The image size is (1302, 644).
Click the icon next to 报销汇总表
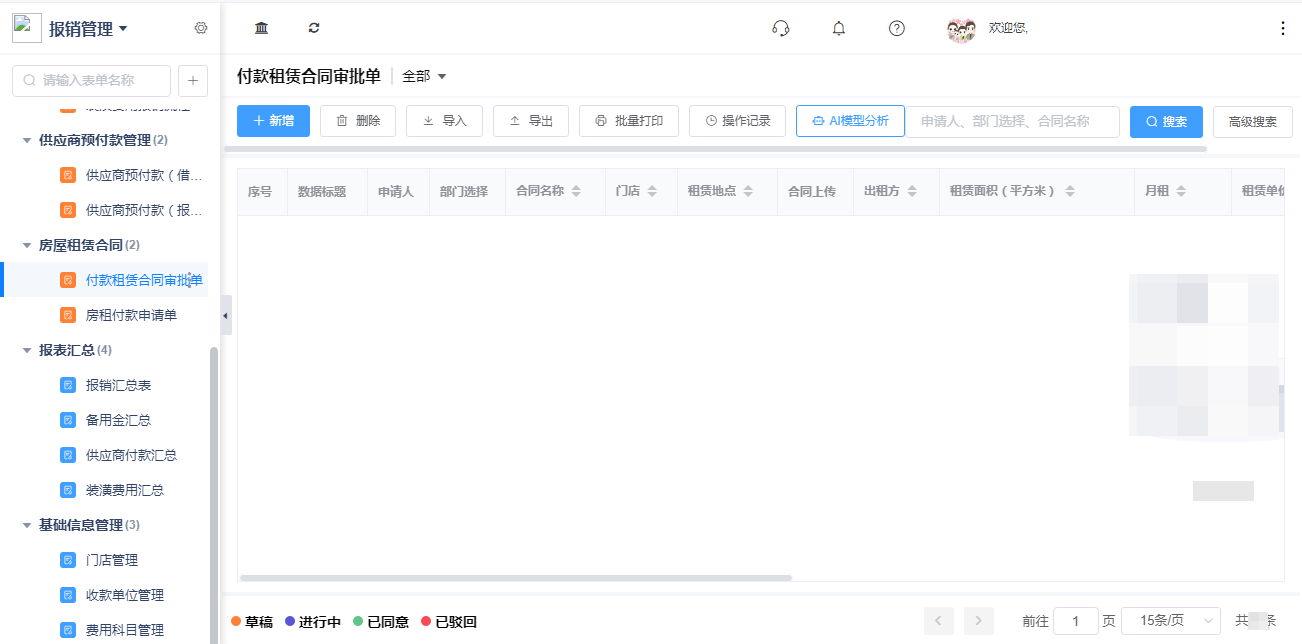click(68, 385)
